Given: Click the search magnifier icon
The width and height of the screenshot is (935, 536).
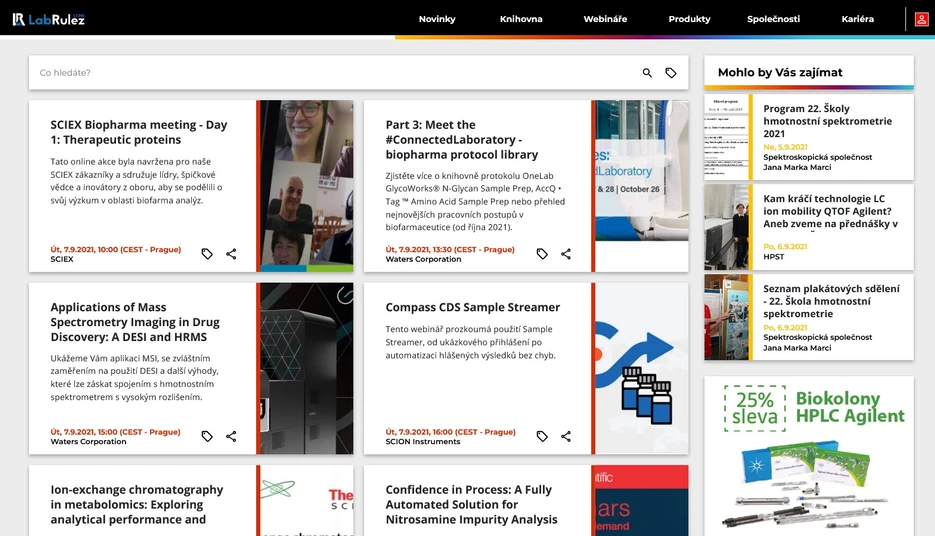Looking at the screenshot, I should pos(647,73).
